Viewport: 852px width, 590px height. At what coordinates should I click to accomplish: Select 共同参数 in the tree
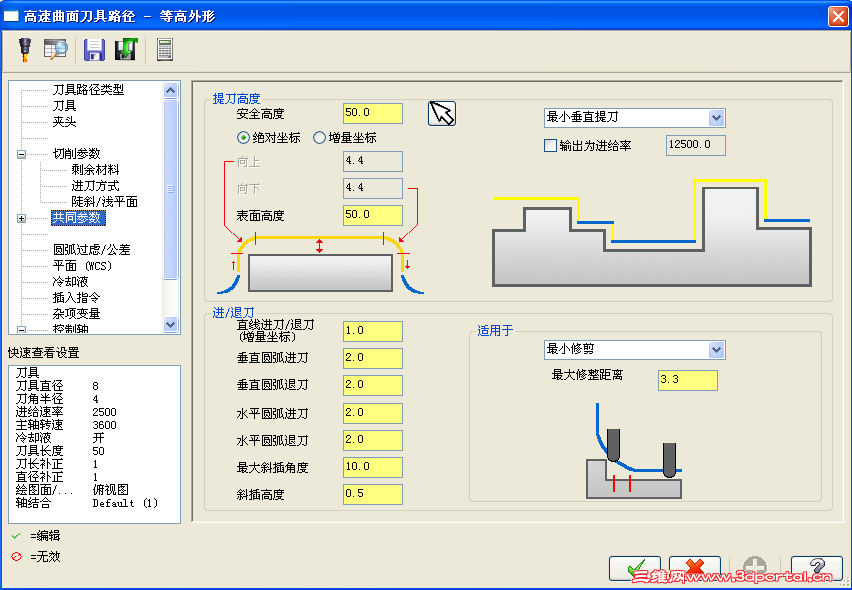point(78,218)
